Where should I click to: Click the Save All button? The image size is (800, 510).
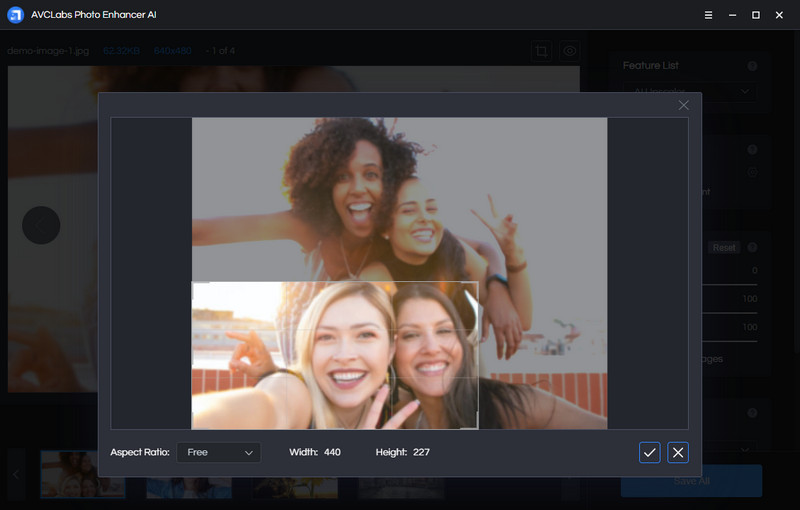point(691,481)
